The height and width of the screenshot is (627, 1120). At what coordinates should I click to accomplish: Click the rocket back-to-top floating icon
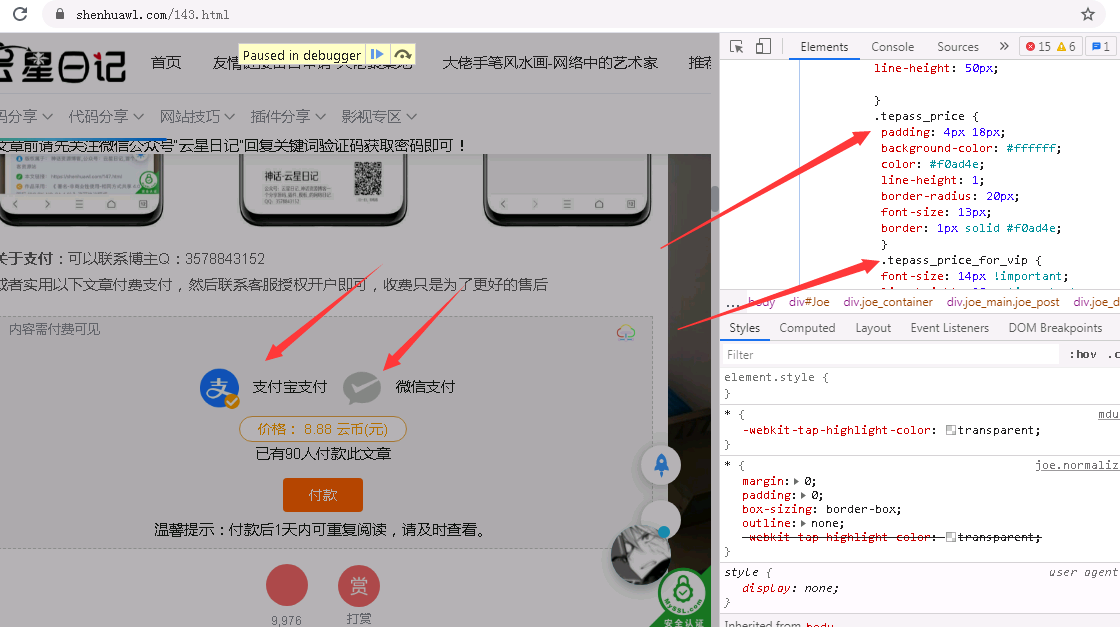(661, 464)
